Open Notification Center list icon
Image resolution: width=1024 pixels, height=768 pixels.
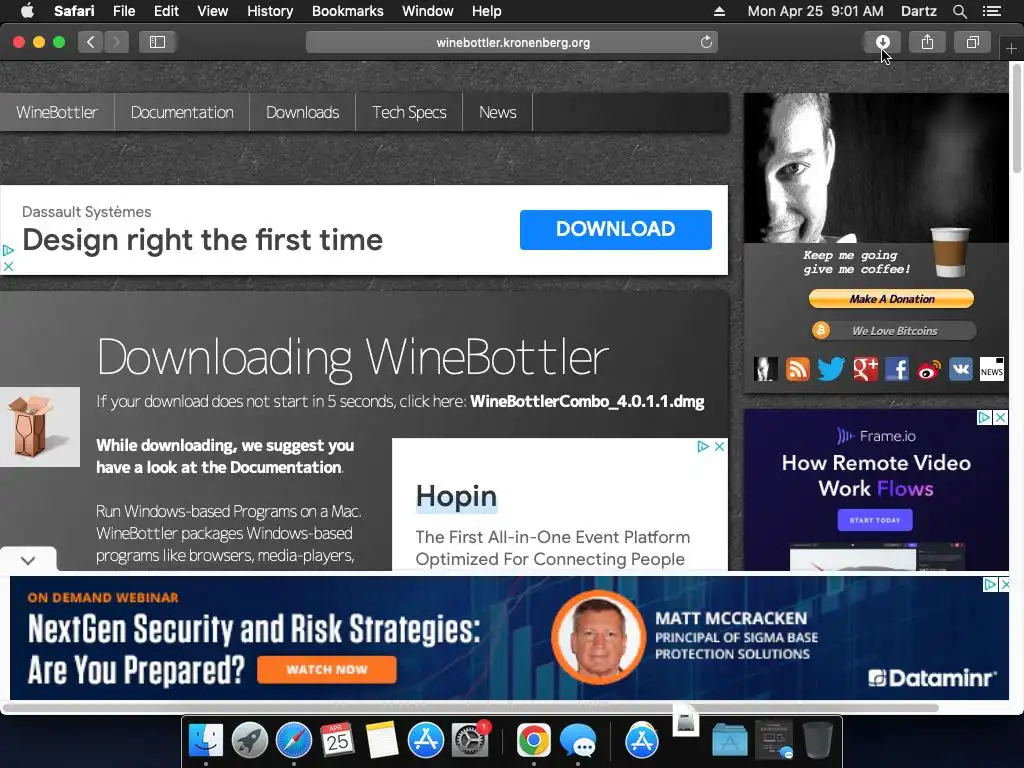click(x=992, y=11)
